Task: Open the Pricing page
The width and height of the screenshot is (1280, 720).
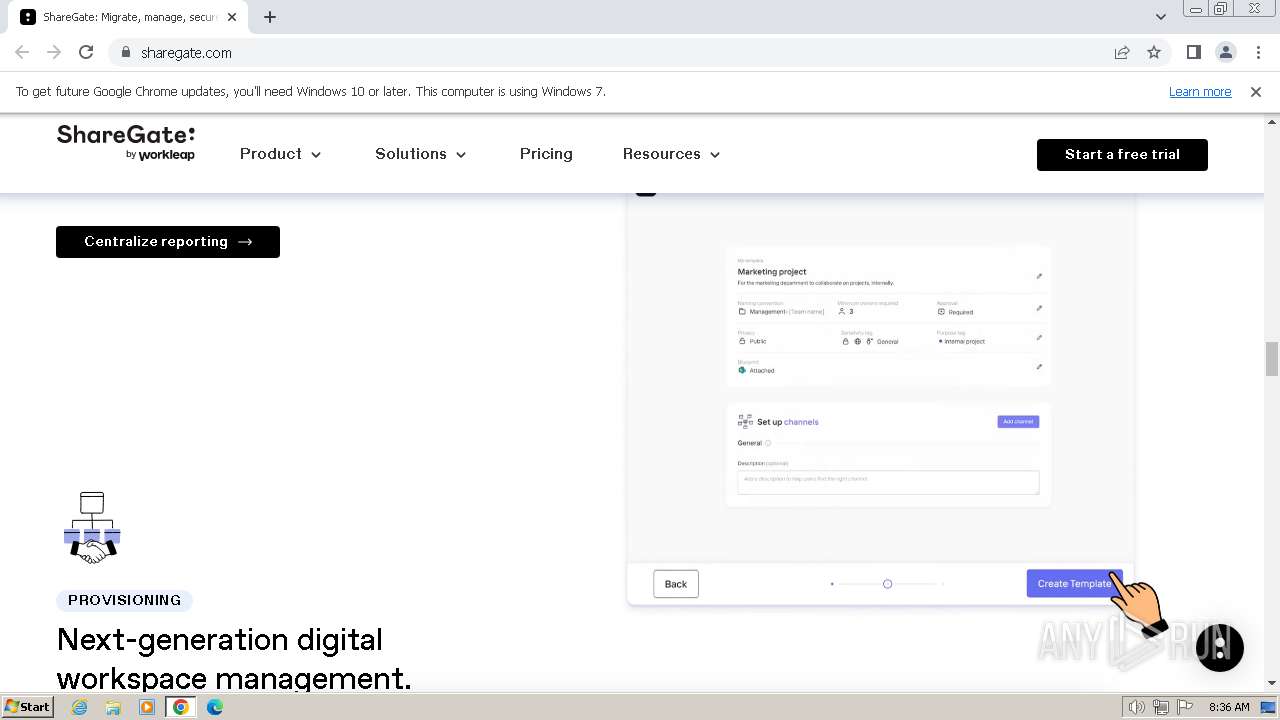Action: tap(546, 154)
